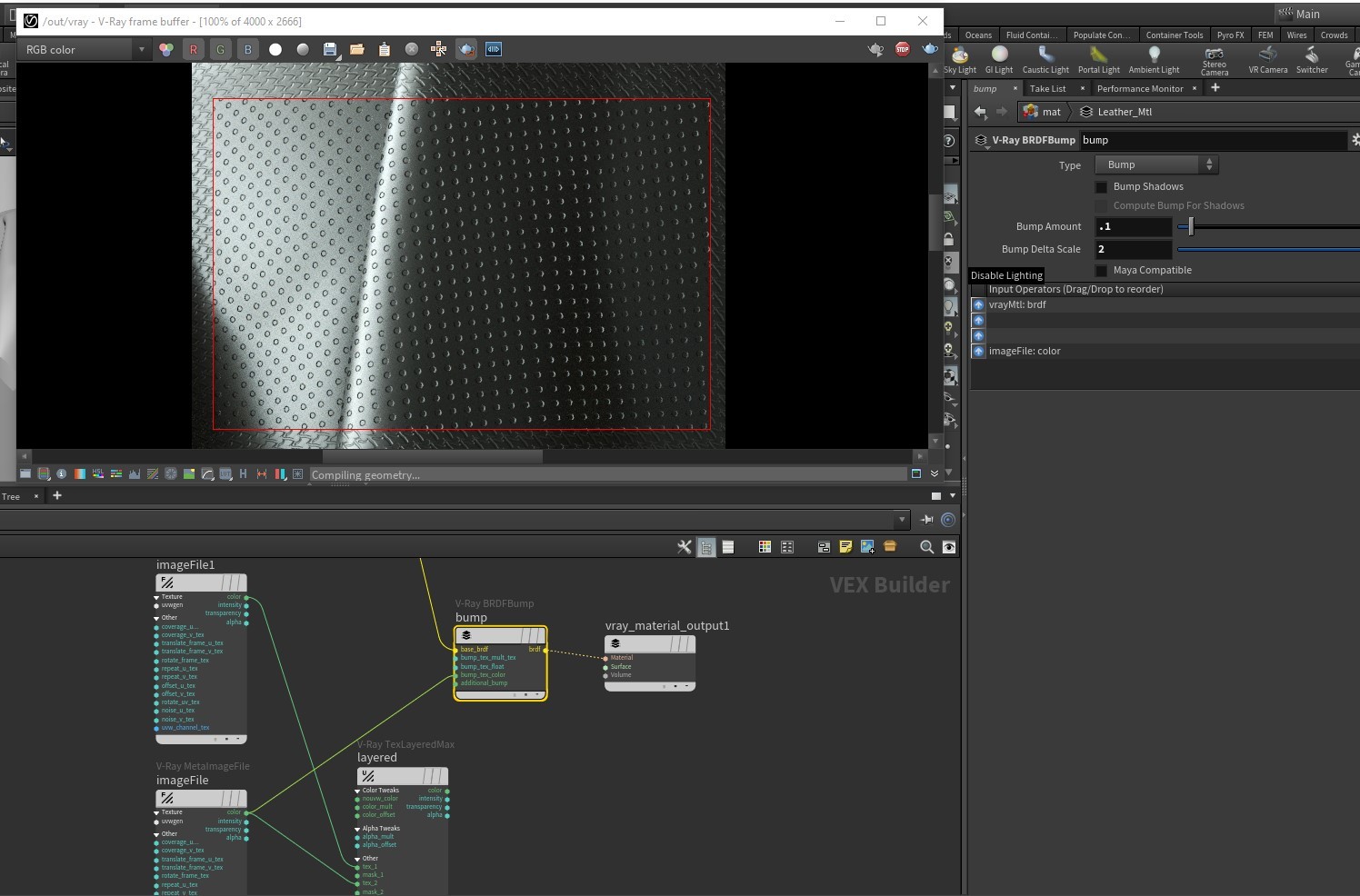
Task: Switch to alpha channel white circle icon
Action: (x=275, y=50)
